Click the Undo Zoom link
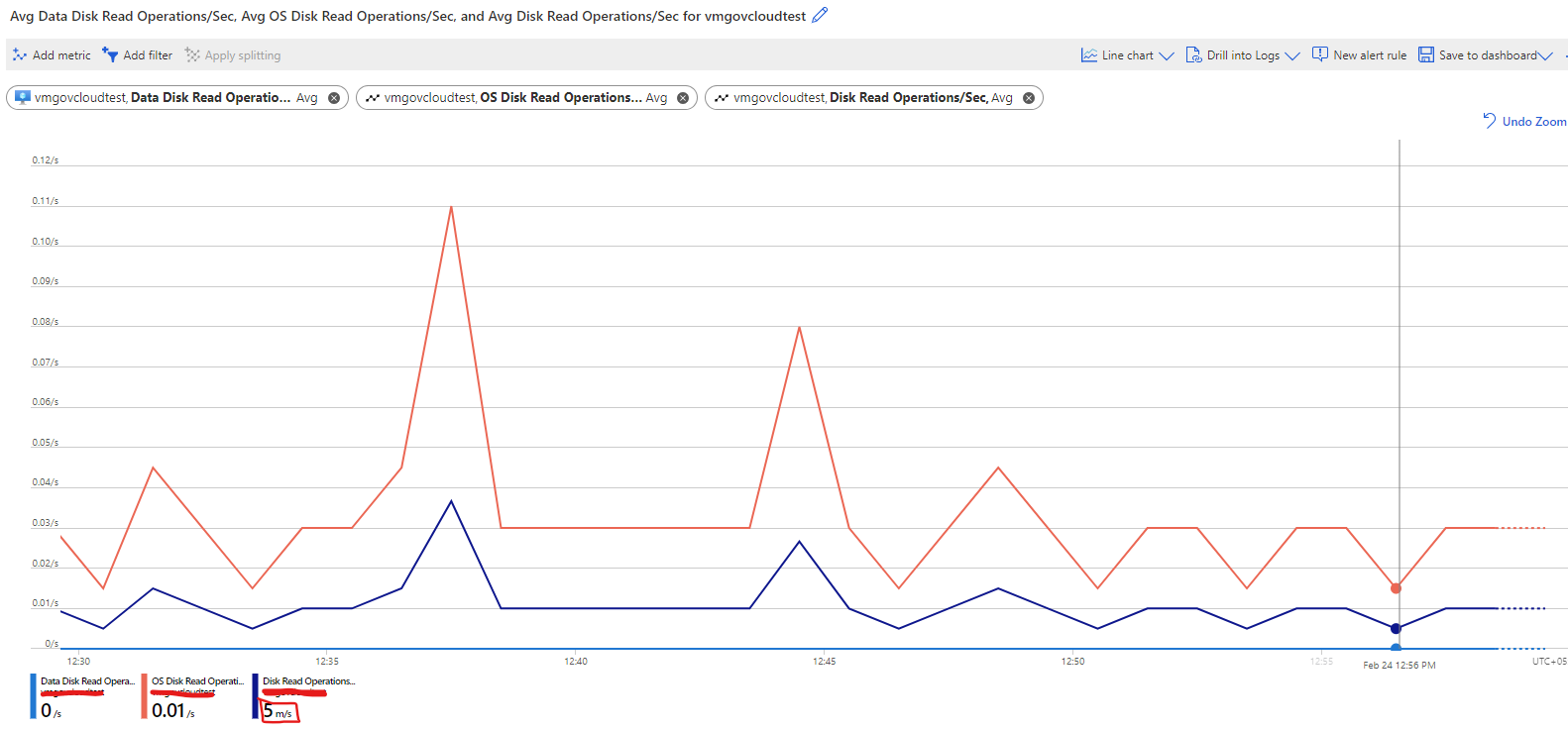1568x730 pixels. 1523,121
